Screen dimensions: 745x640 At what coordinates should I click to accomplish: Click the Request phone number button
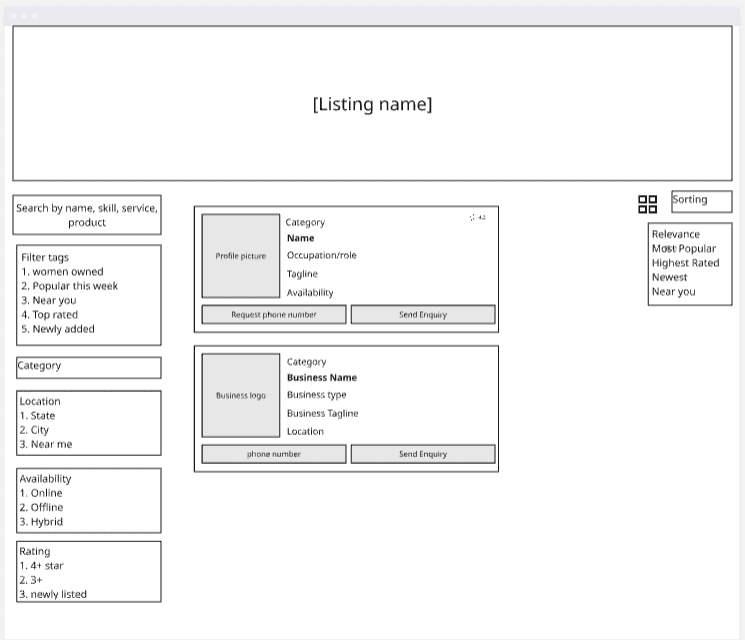(274, 315)
